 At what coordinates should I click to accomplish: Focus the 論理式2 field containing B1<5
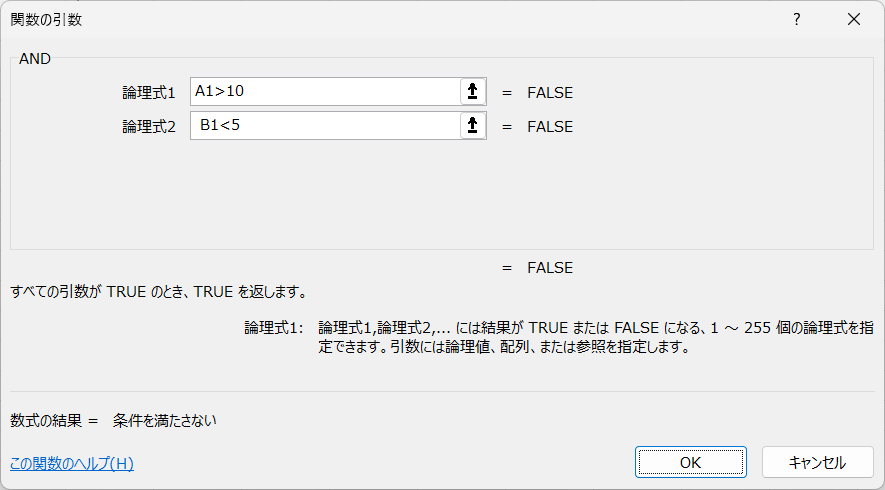point(326,125)
